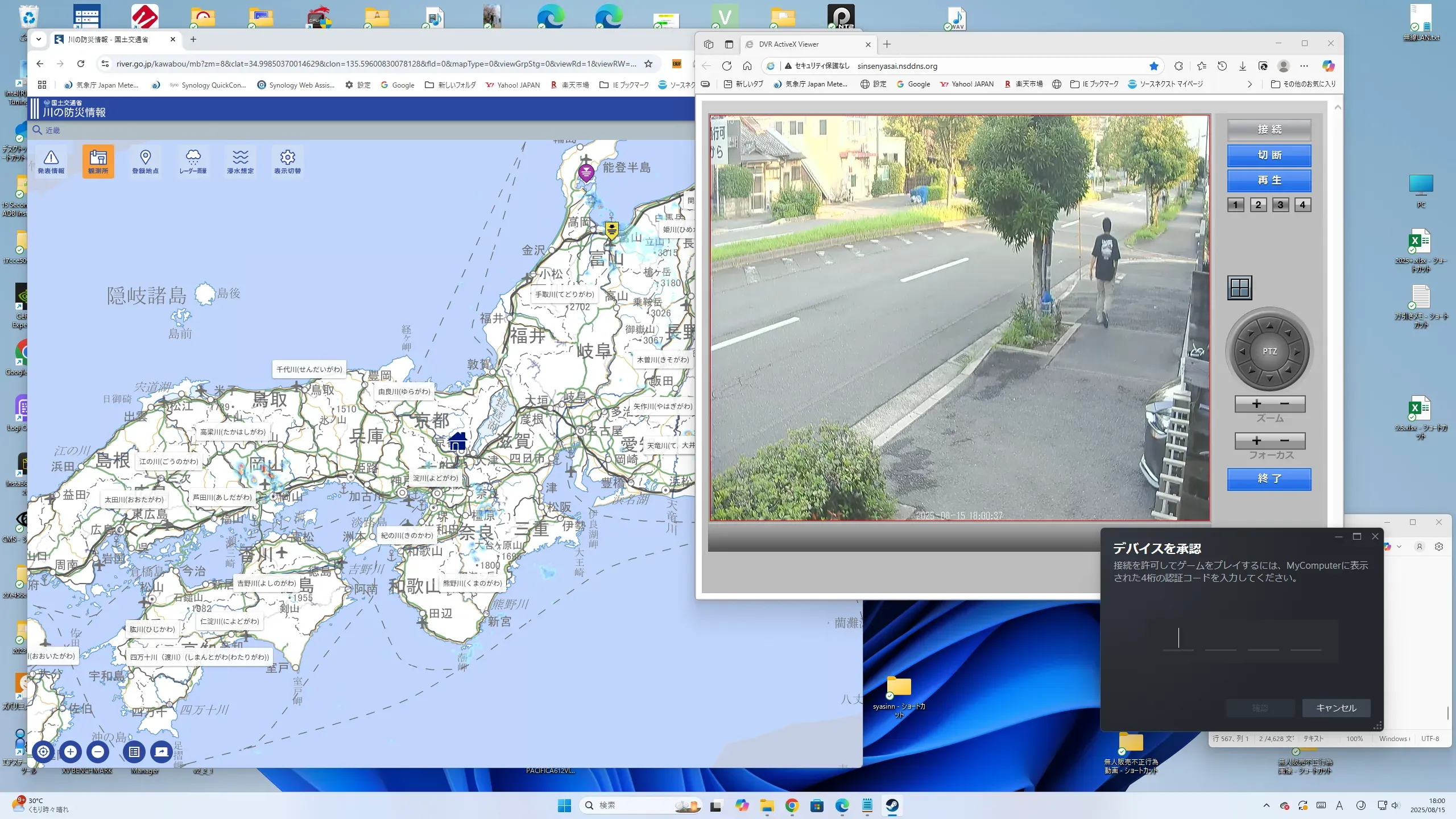
Task: Select the レーダー雨量 radar rainfall icon
Action: (193, 161)
